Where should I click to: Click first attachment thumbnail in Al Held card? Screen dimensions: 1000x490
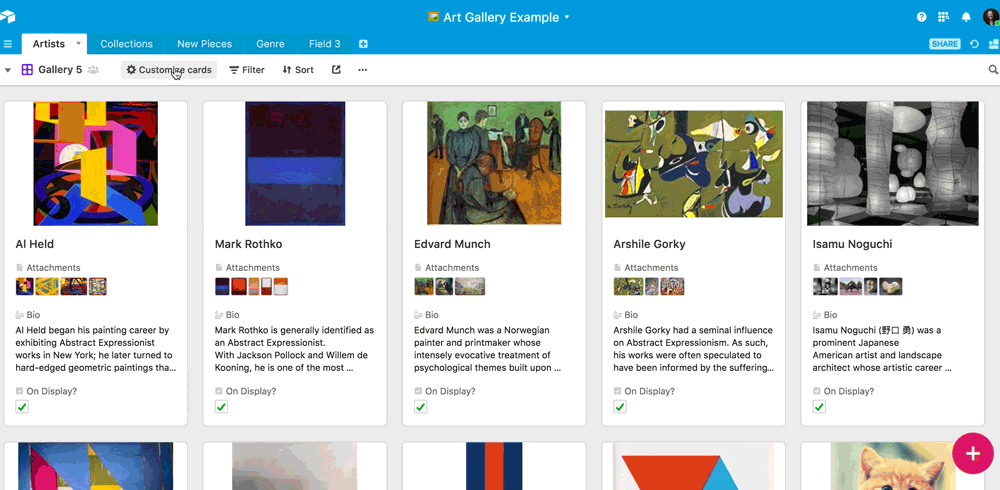click(x=24, y=286)
